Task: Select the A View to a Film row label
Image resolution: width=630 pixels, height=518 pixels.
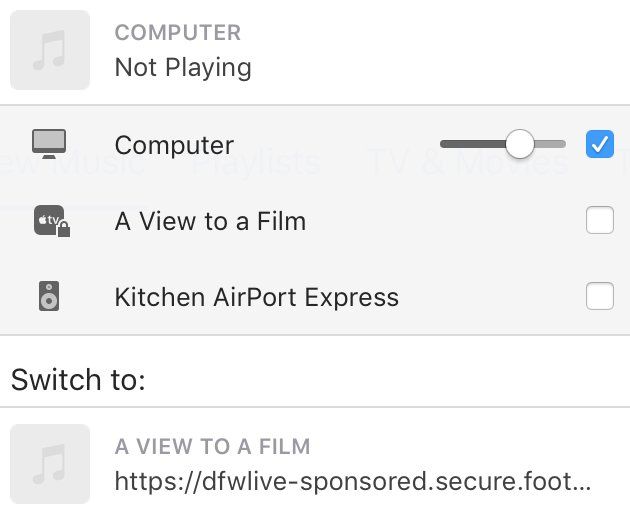Action: pyautogui.click(x=210, y=221)
